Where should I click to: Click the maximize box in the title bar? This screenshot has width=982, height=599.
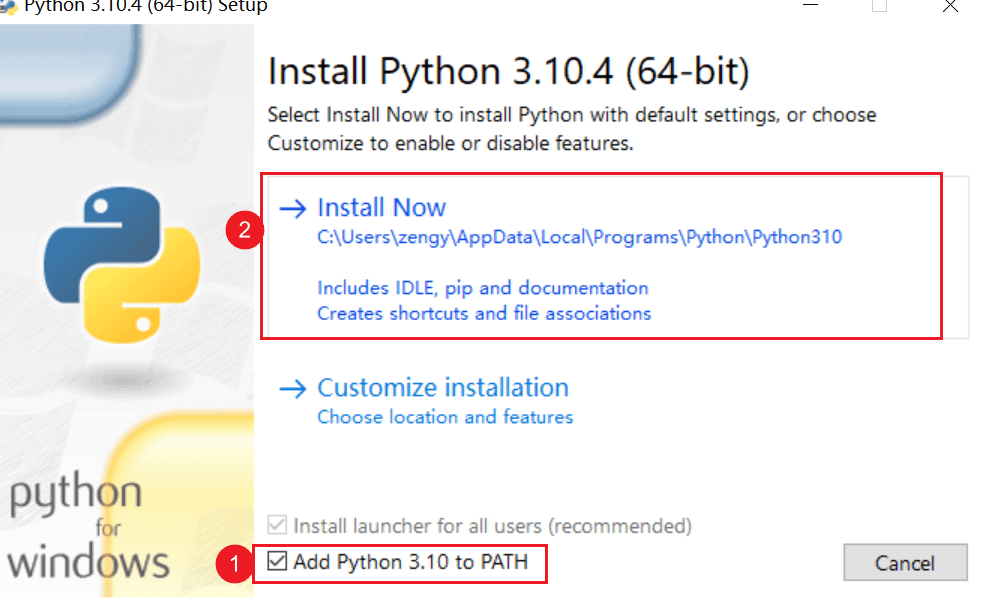pos(879,6)
